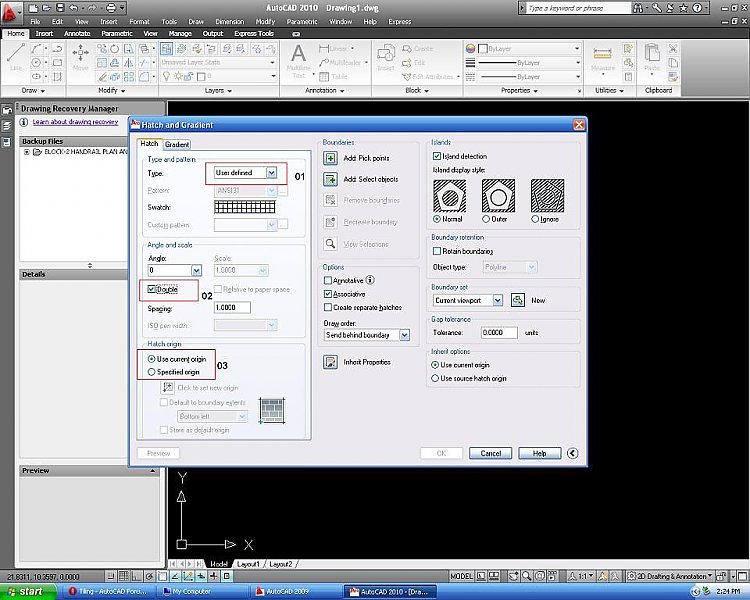Open the Dimension menu
The width and height of the screenshot is (750, 600).
(x=230, y=22)
